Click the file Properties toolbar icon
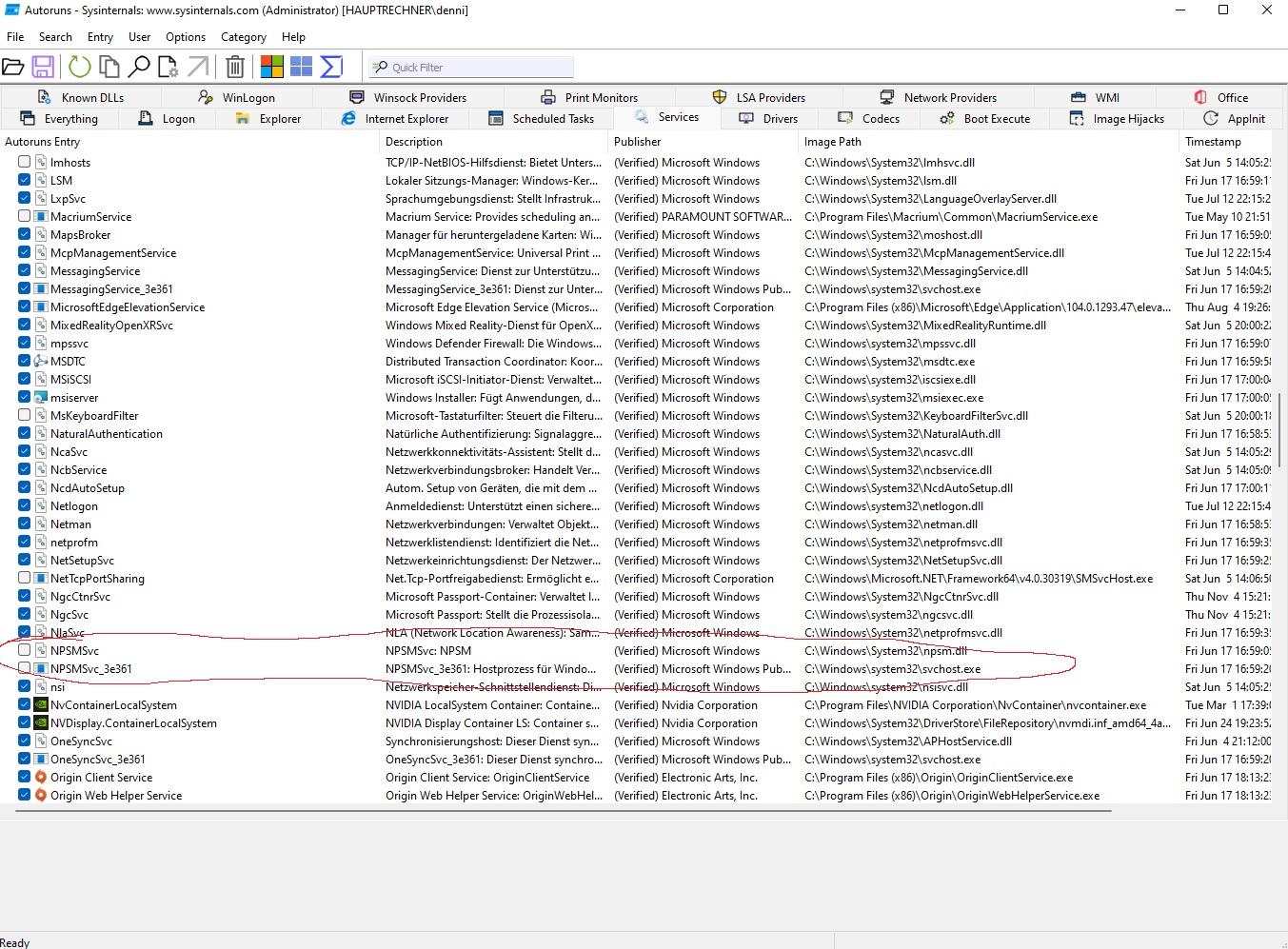 (168, 67)
